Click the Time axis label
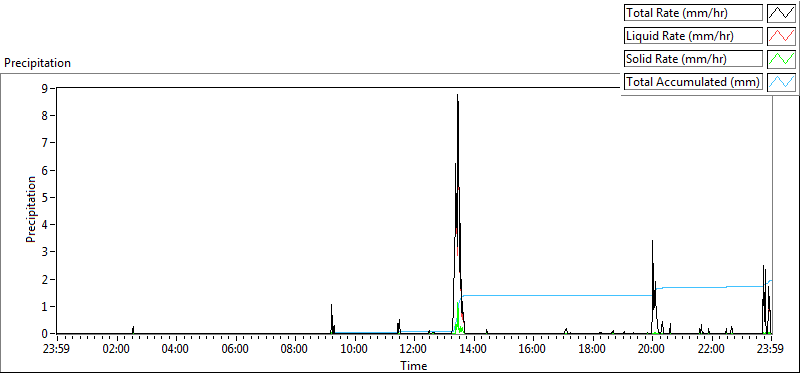 pos(413,365)
